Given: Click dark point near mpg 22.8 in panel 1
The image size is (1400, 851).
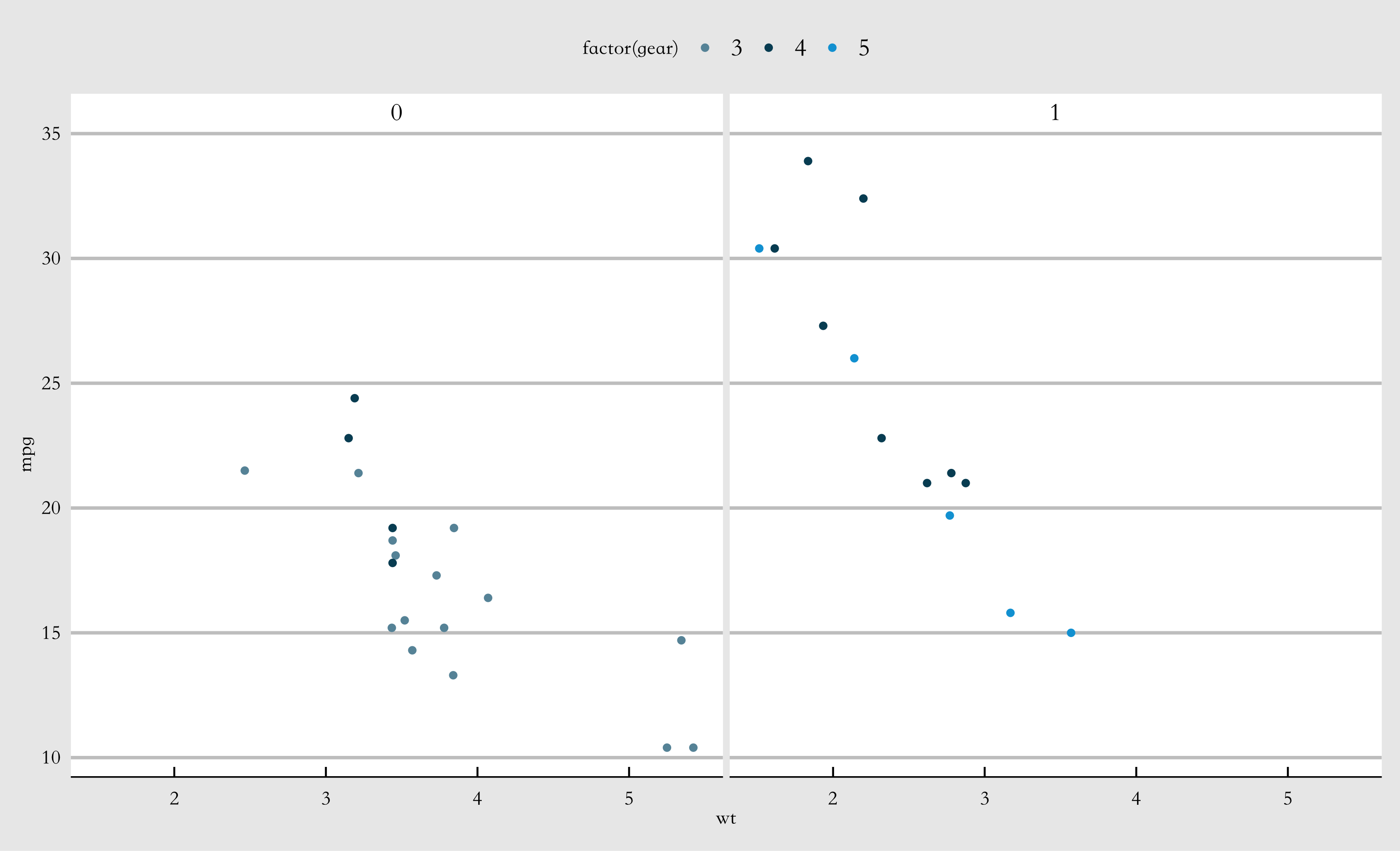Looking at the screenshot, I should pyautogui.click(x=882, y=438).
